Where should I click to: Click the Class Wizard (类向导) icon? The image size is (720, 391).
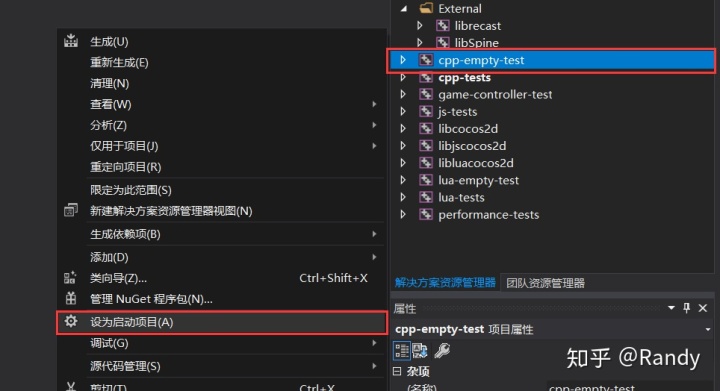click(x=70, y=278)
